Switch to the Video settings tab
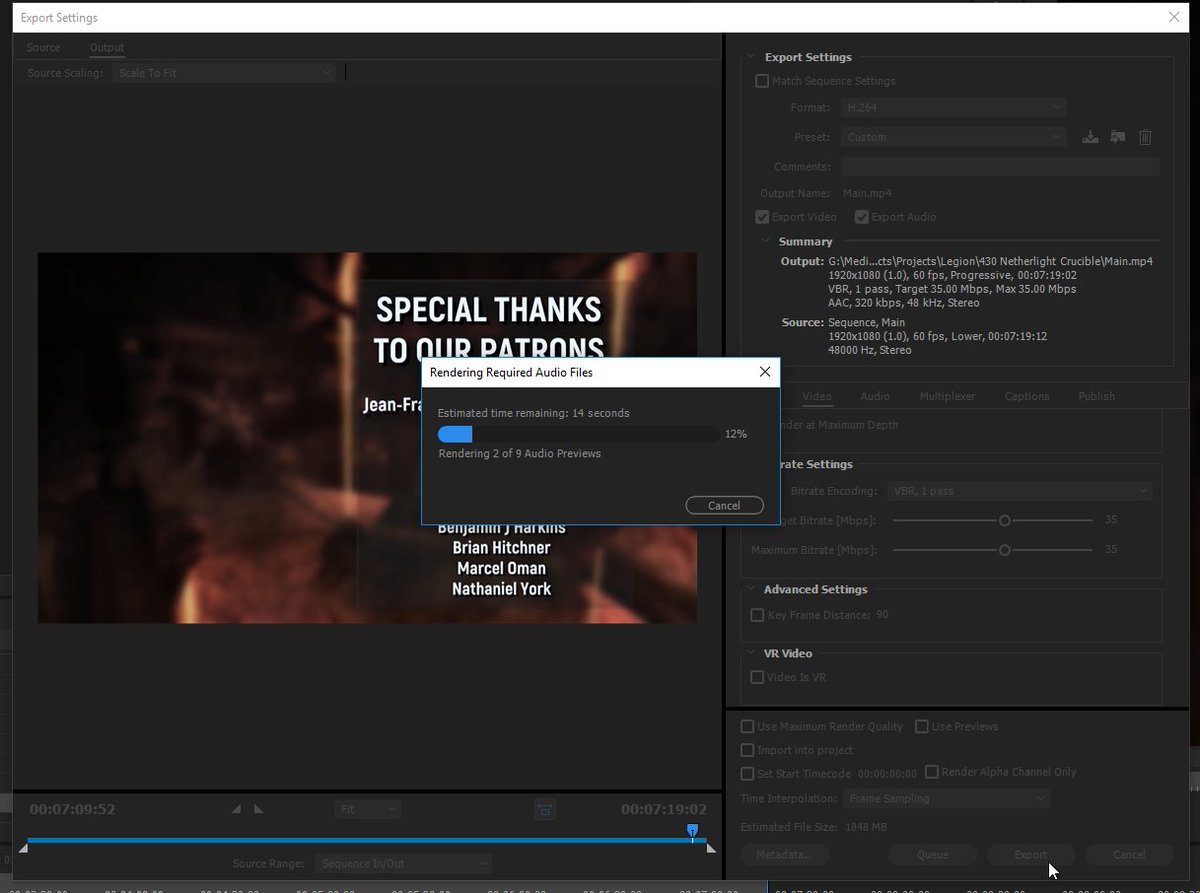Viewport: 1200px width, 893px height. [x=817, y=396]
